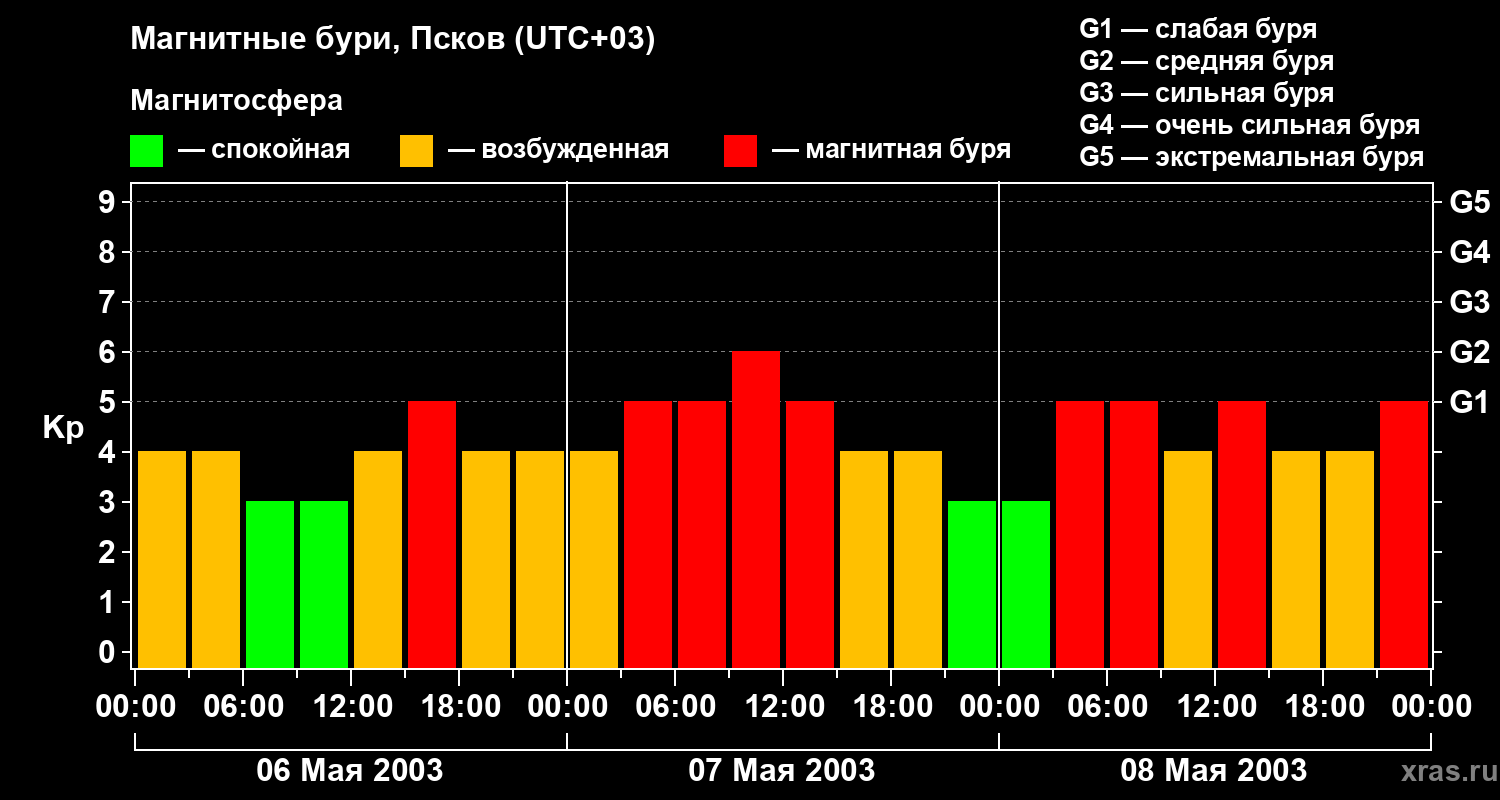Open the xras.ru watermark link

pos(1444,771)
